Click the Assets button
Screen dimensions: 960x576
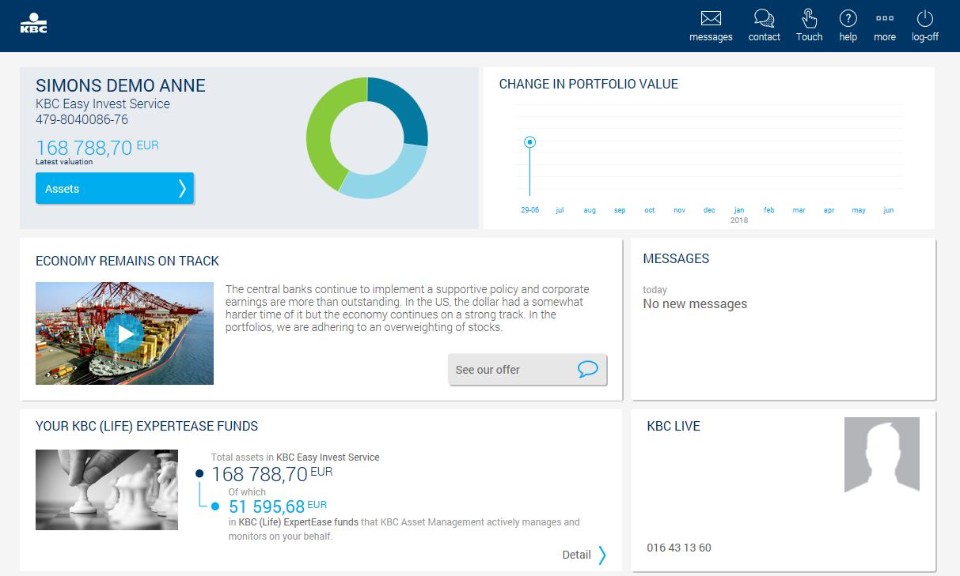(114, 189)
